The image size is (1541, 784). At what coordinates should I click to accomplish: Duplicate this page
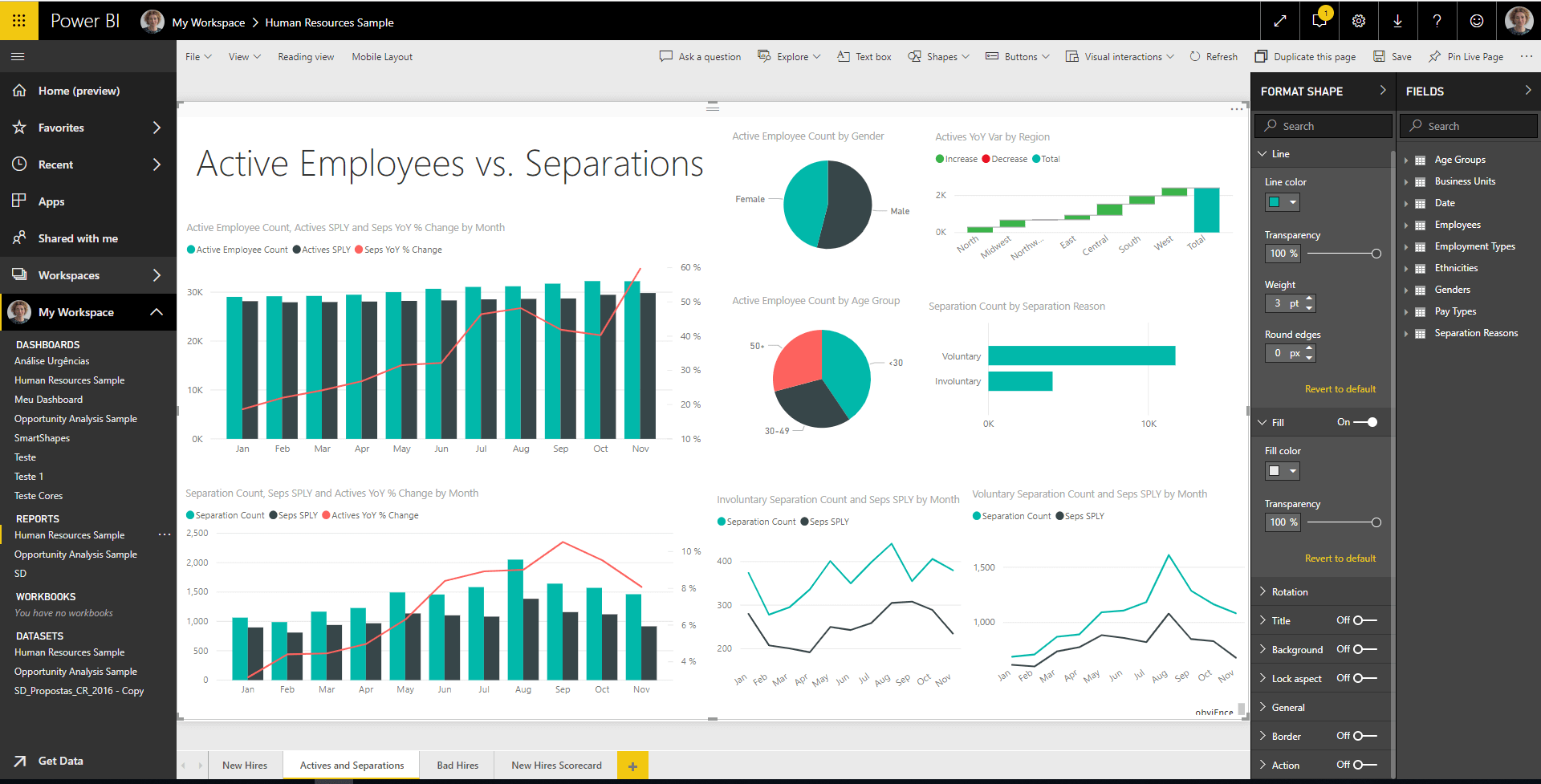[x=1305, y=56]
